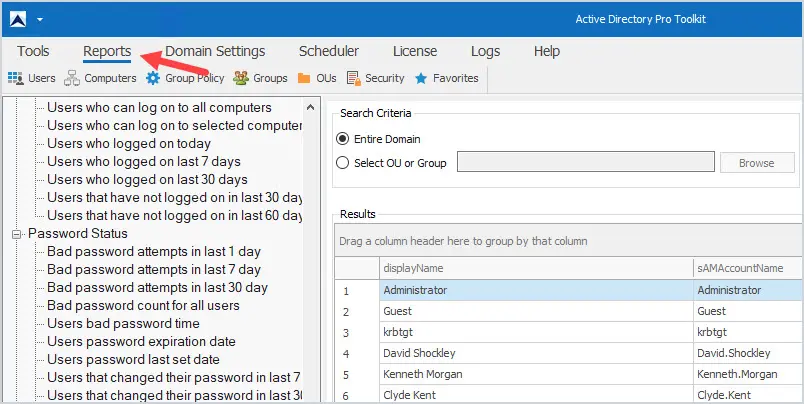Switch to the Domain Settings tab
This screenshot has width=804, height=404.
[x=215, y=51]
